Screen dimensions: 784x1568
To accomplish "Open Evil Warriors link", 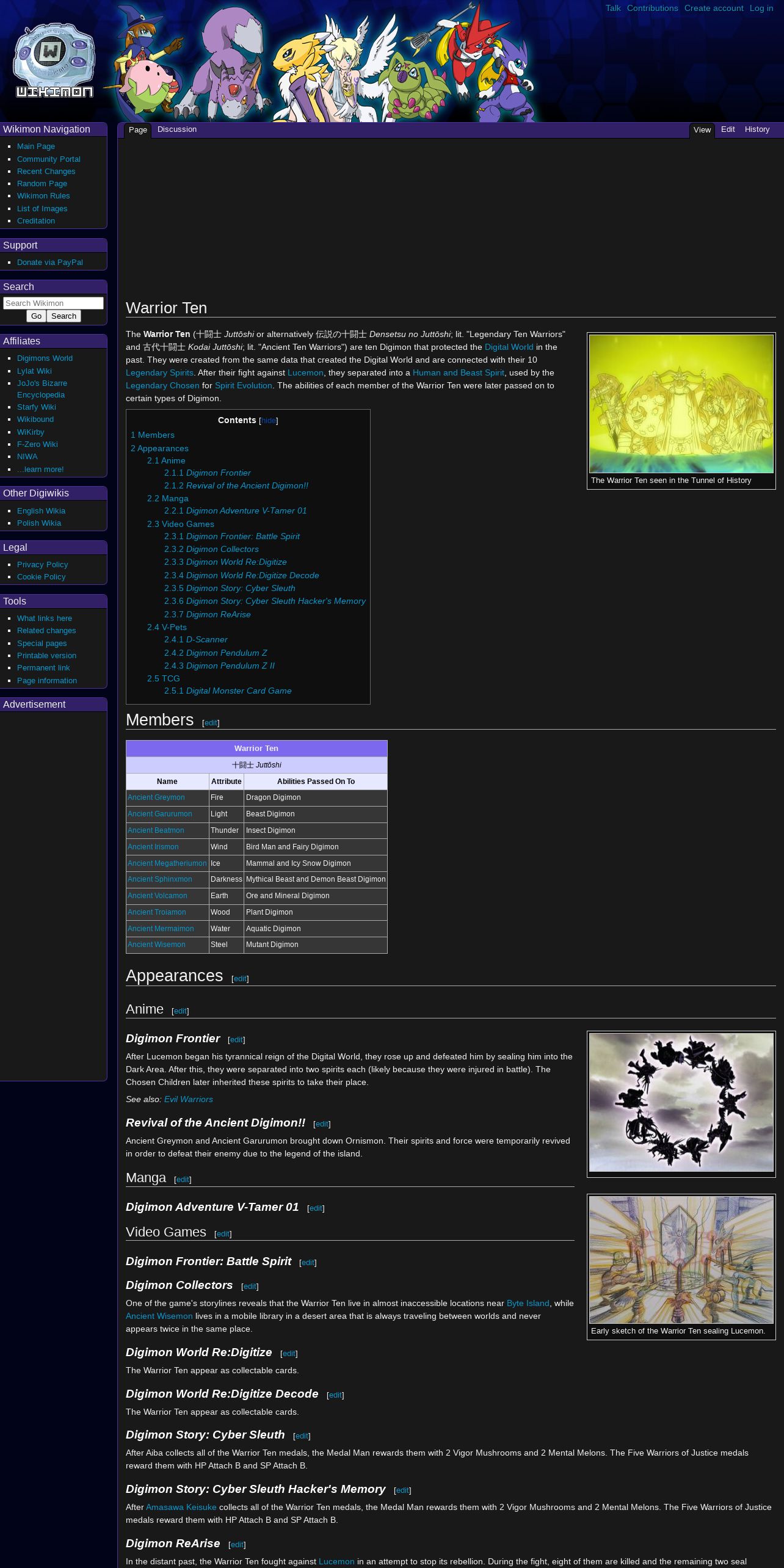I will tap(189, 1100).
